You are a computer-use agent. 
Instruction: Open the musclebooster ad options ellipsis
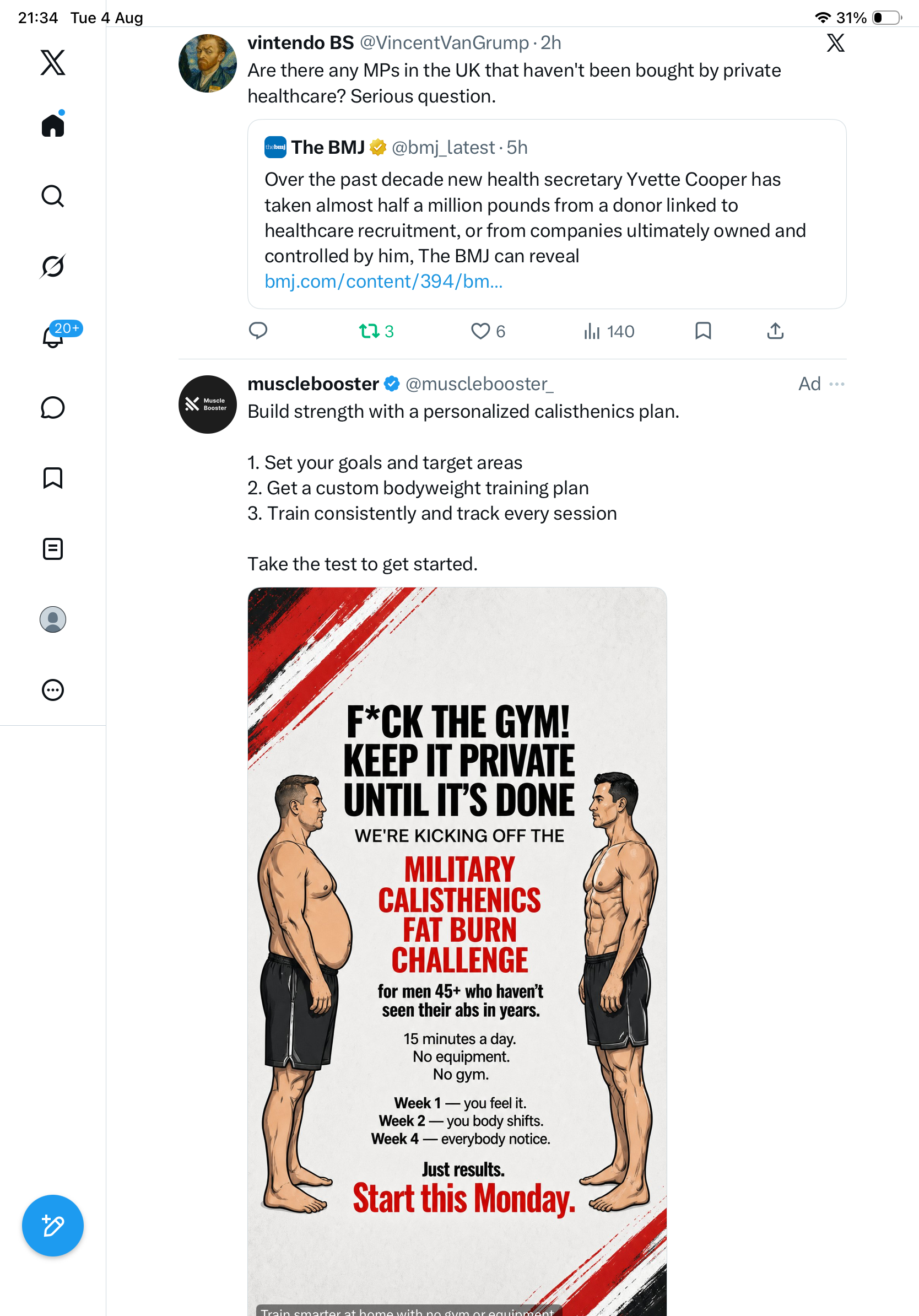point(837,384)
